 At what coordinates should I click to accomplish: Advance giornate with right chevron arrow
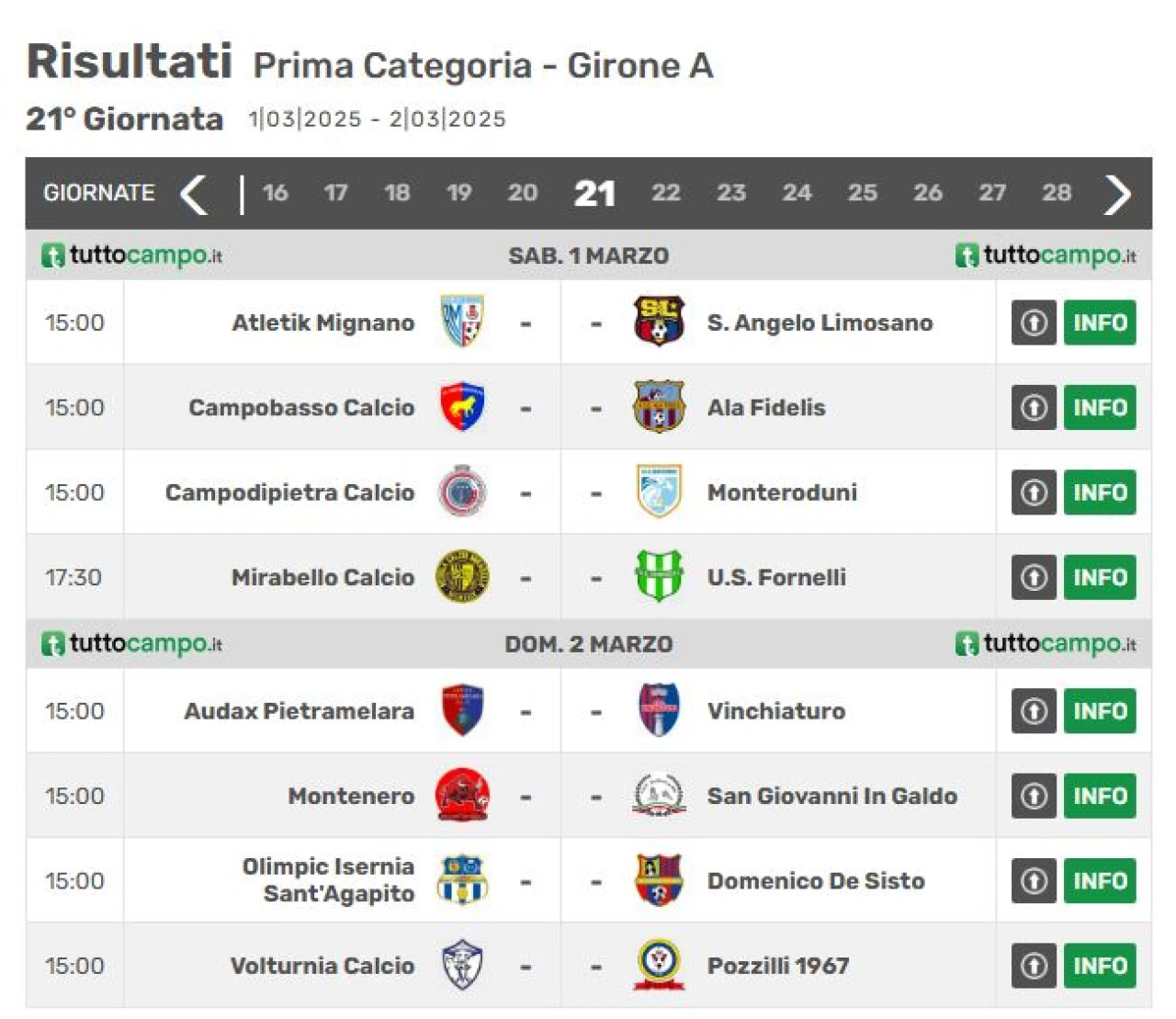coord(1117,194)
